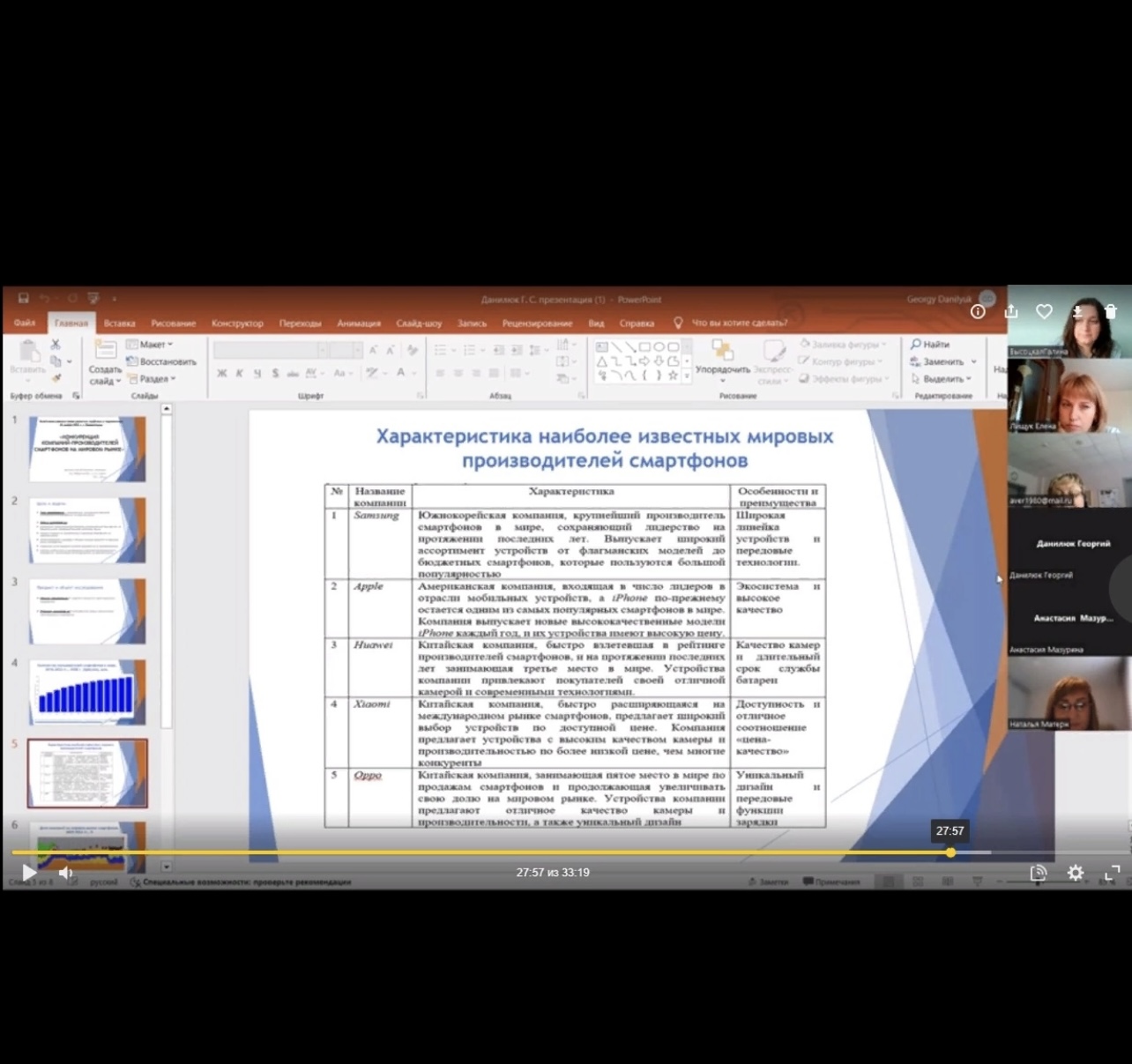Click the Cut scissors icon
This screenshot has height=1064, width=1132.
tap(56, 345)
